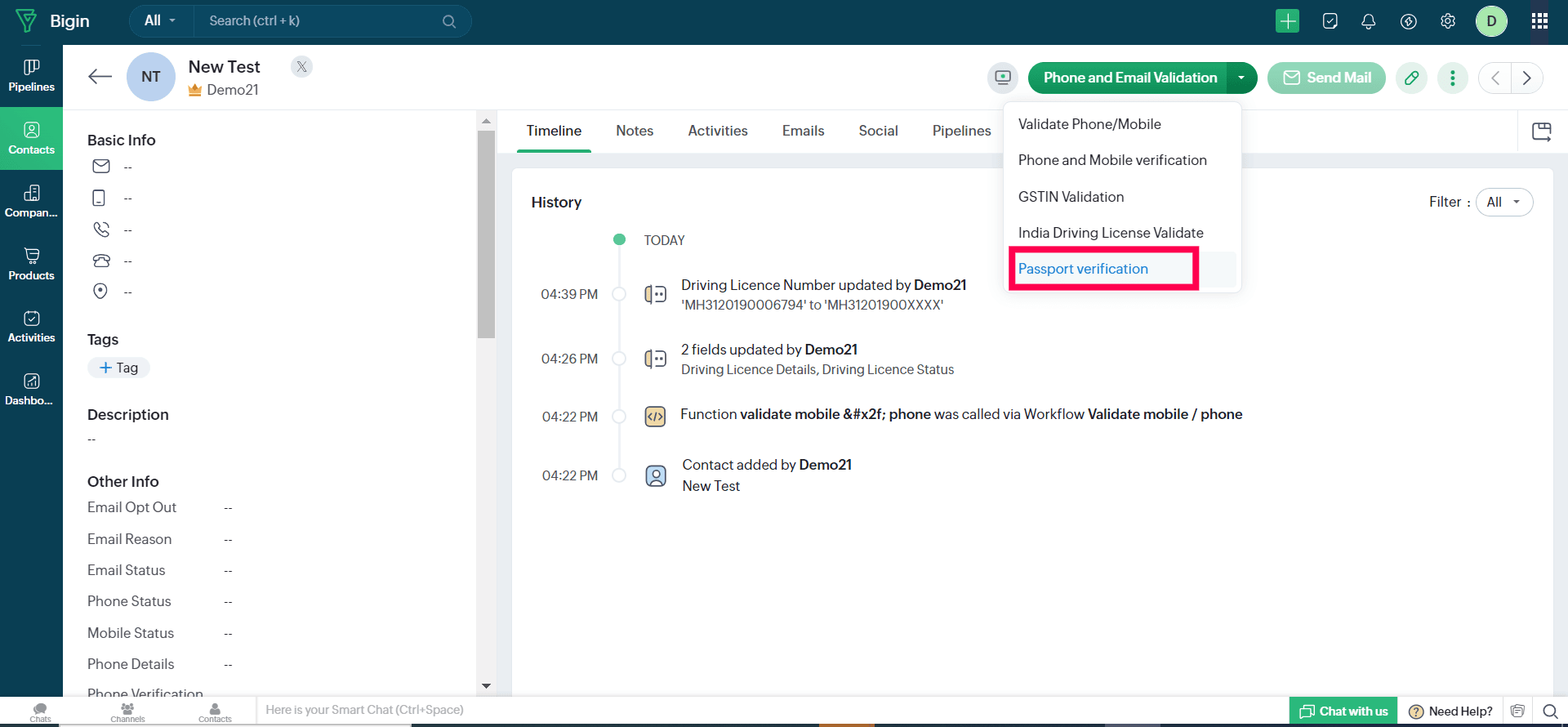This screenshot has width=1568, height=727.
Task: Click the X (Twitter) social icon
Action: [302, 67]
